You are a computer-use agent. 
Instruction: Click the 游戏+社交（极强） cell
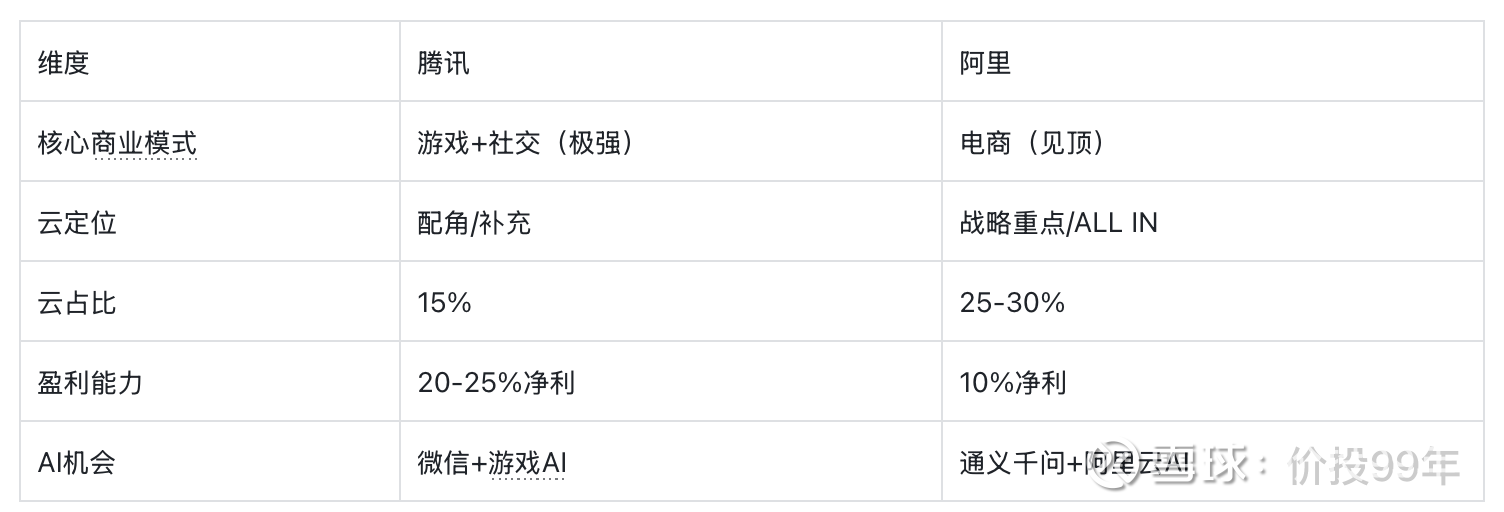[526, 143]
